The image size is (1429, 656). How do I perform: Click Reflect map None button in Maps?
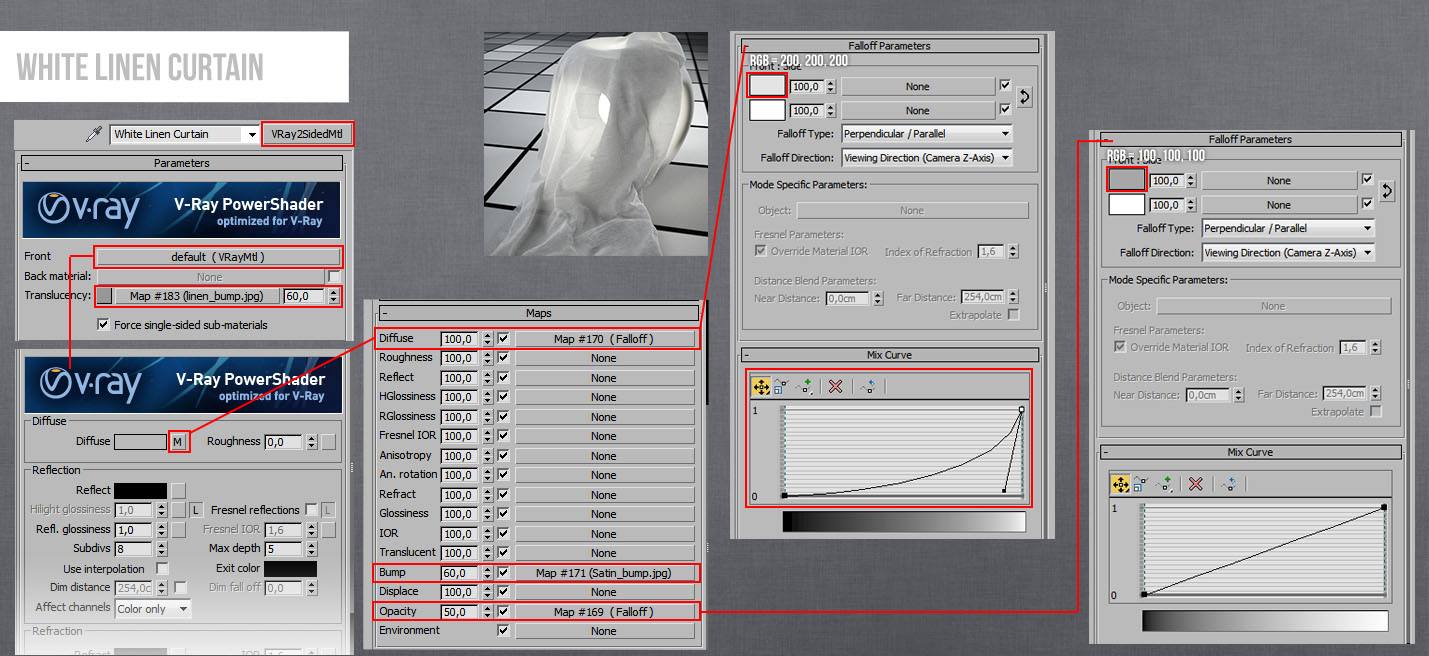pyautogui.click(x=604, y=378)
